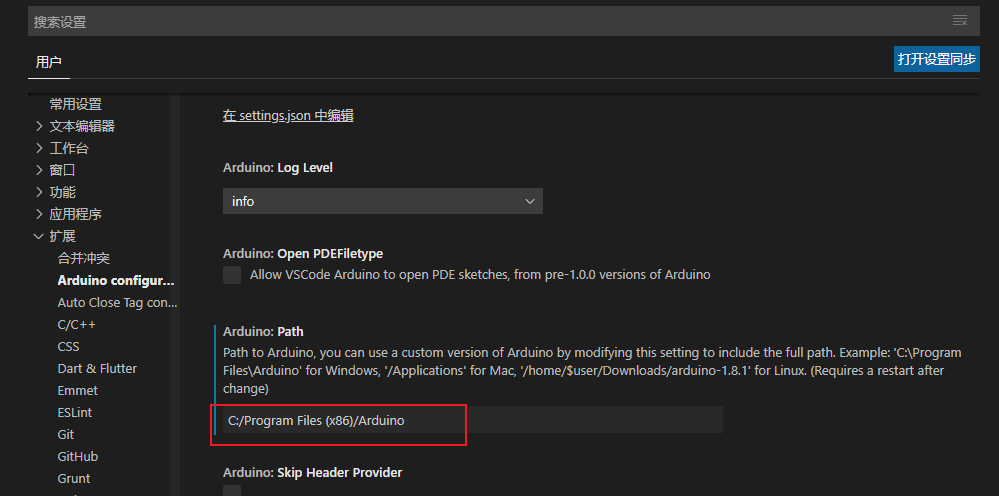Toggle the Skip Header Provider checkbox
The height and width of the screenshot is (496, 999).
[x=232, y=491]
